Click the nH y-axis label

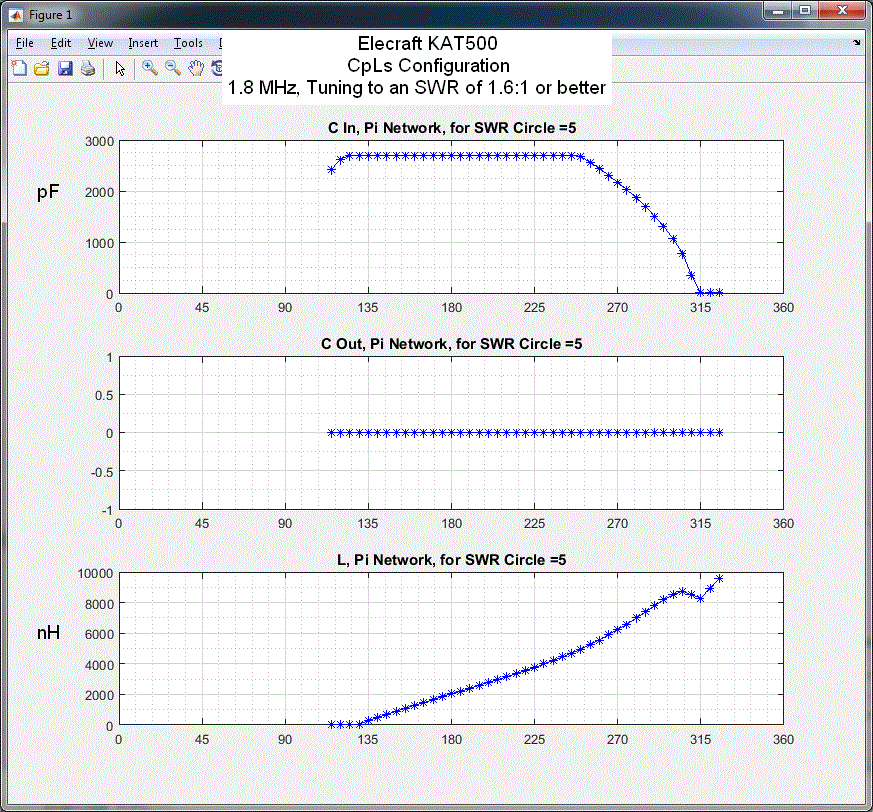click(x=48, y=633)
